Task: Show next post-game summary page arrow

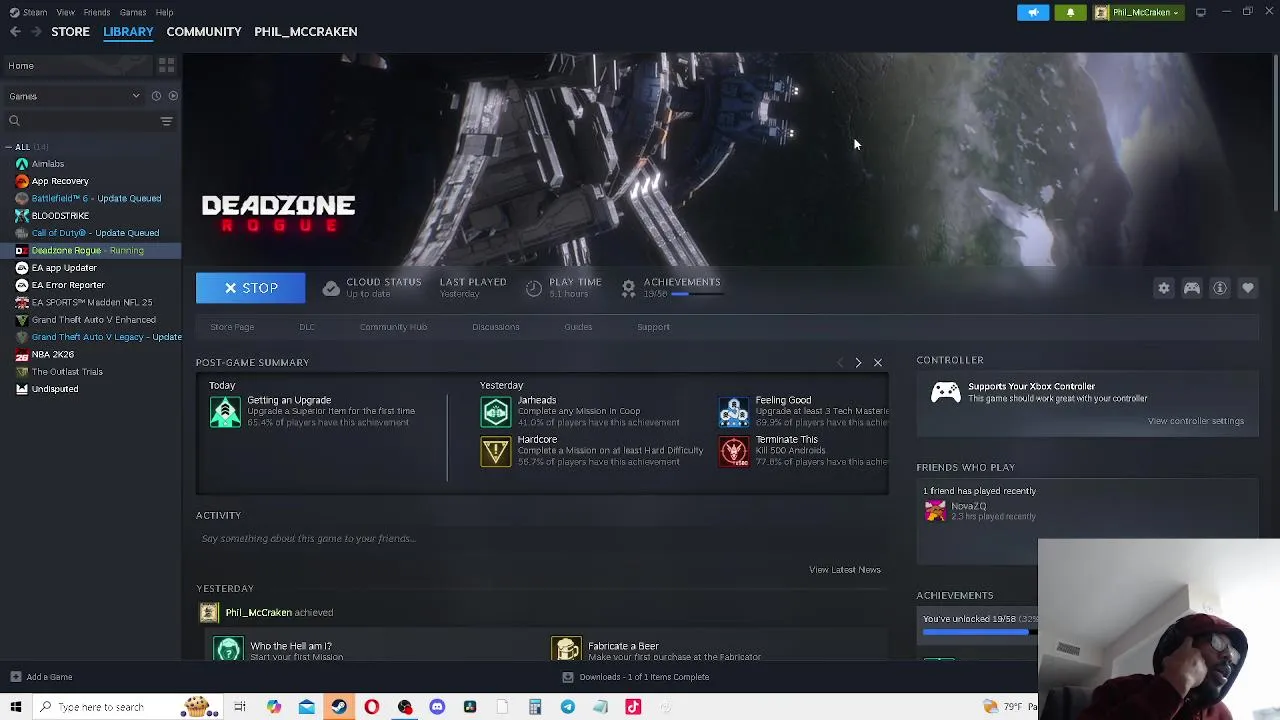Action: 858,362
